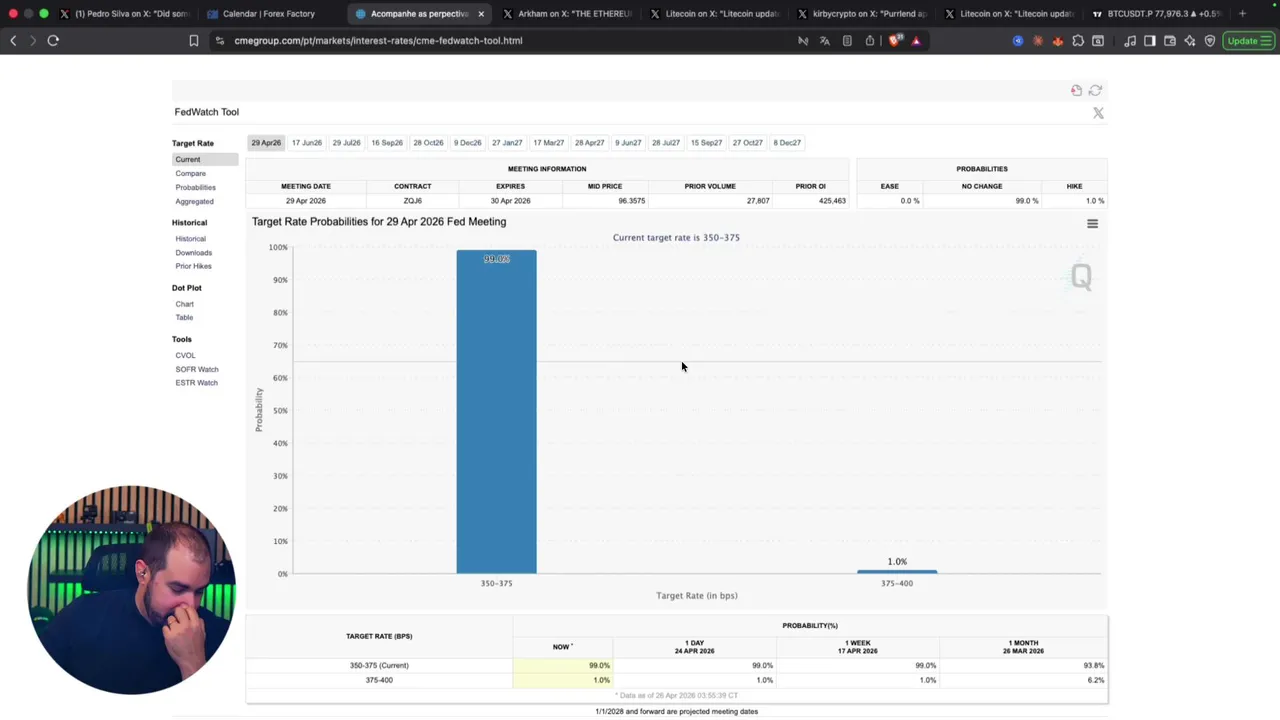The image size is (1280, 720).
Task: Close the active Acompanhe as perspectivas tab
Action: pos(481,14)
